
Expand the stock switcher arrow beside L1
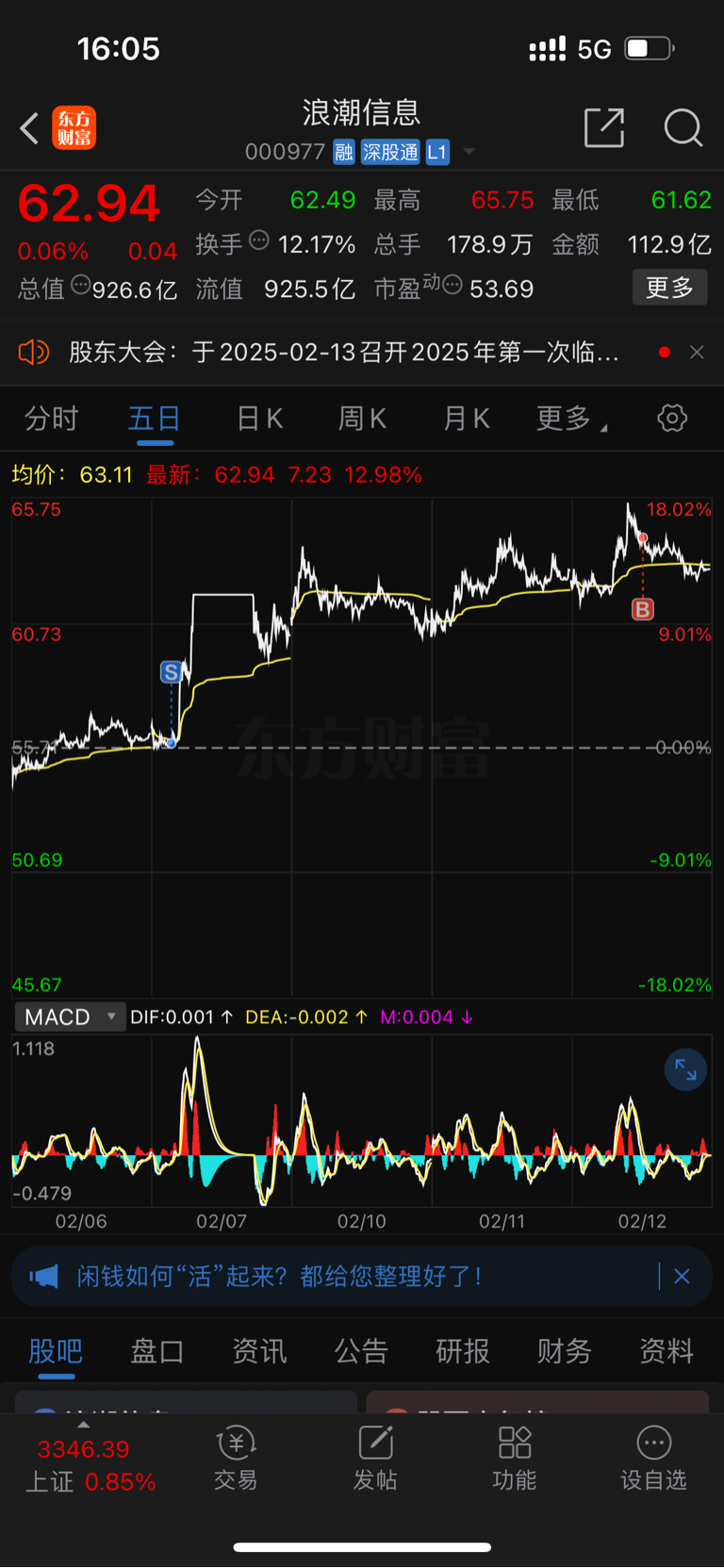point(469,152)
